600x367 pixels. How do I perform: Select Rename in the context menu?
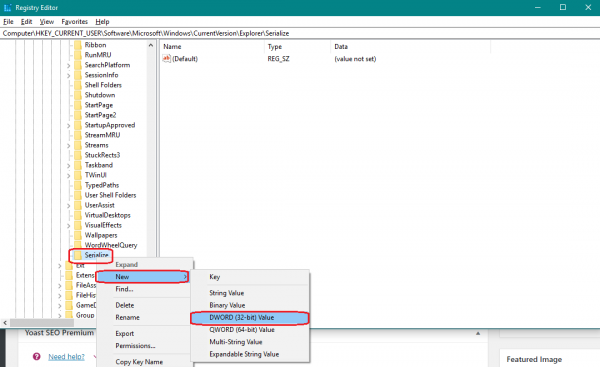pyautogui.click(x=144, y=317)
